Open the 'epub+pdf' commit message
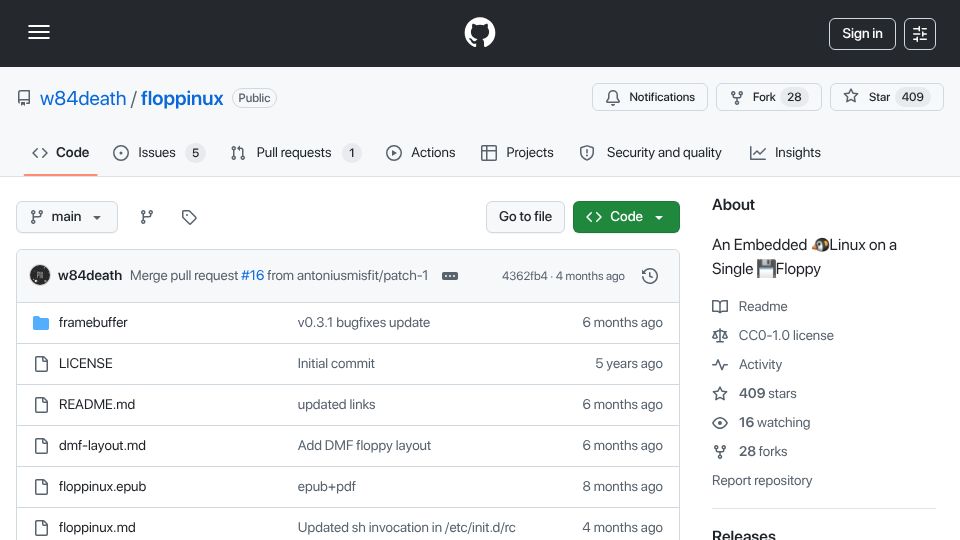The image size is (960, 540). [326, 487]
